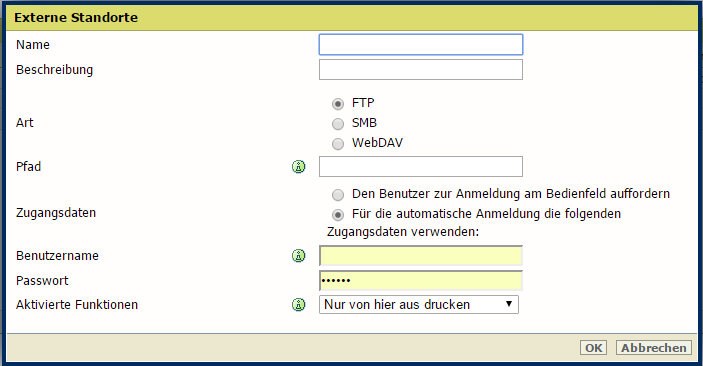This screenshot has width=703, height=366.
Task: Choose the automatic login credentials radio option
Action: [338, 215]
